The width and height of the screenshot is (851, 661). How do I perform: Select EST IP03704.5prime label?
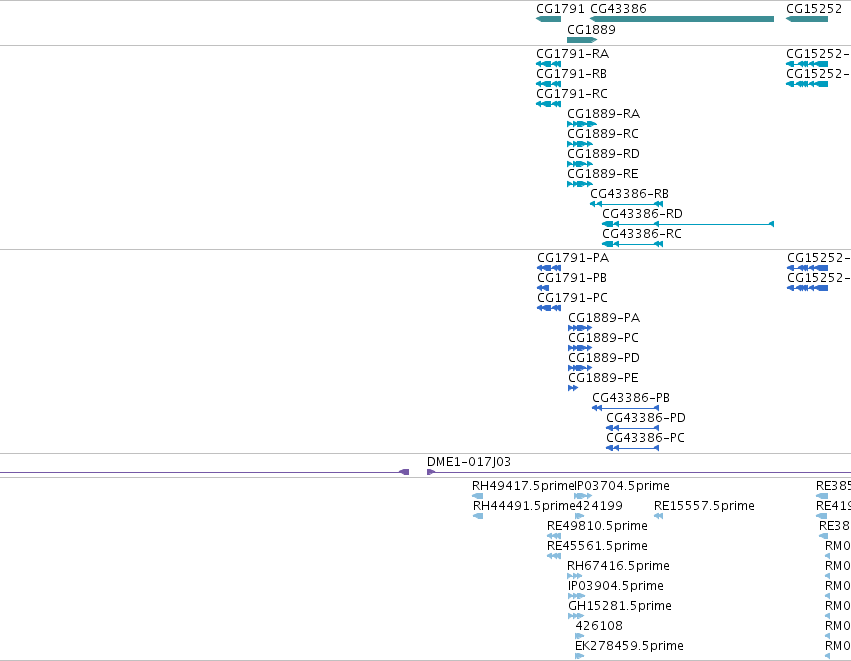(622, 486)
